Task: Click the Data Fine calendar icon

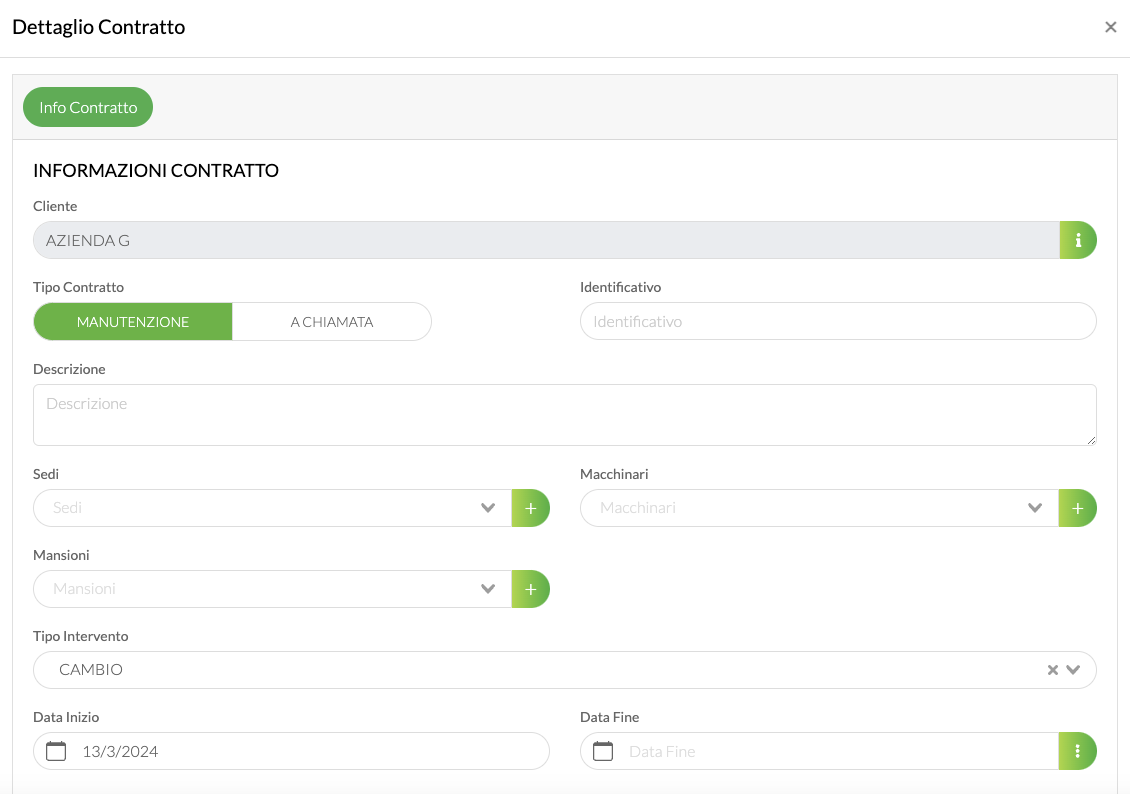Action: click(x=603, y=751)
